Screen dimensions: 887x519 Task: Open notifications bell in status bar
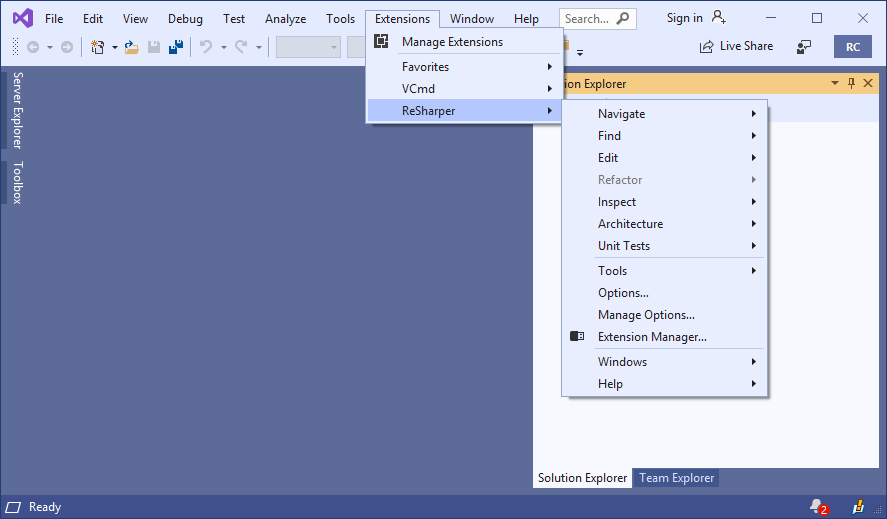pyautogui.click(x=818, y=507)
